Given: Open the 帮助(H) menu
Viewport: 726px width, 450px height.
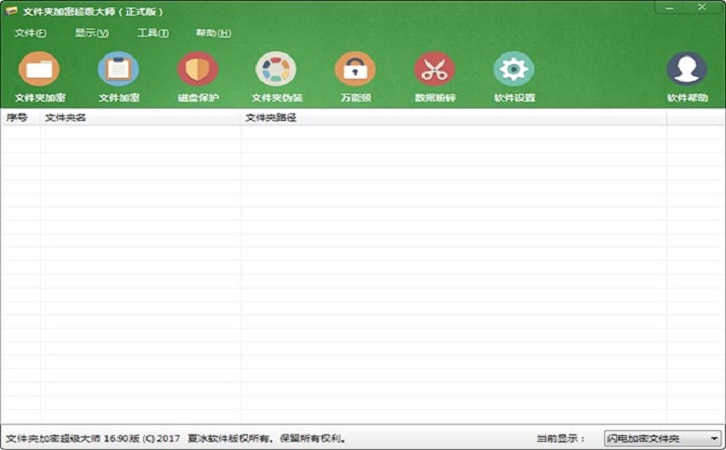Looking at the screenshot, I should (213, 33).
